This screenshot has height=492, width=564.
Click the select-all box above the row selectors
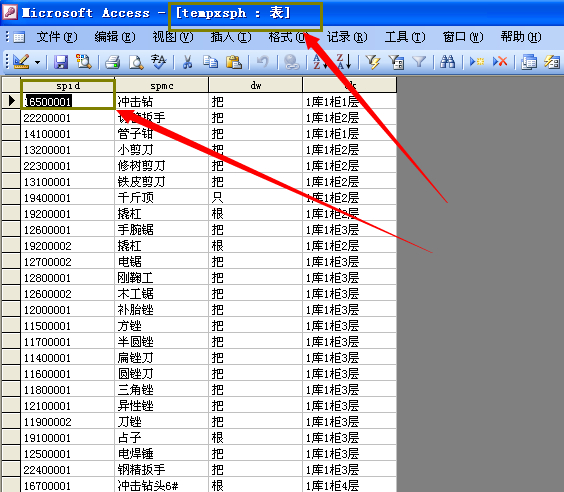coord(11,85)
